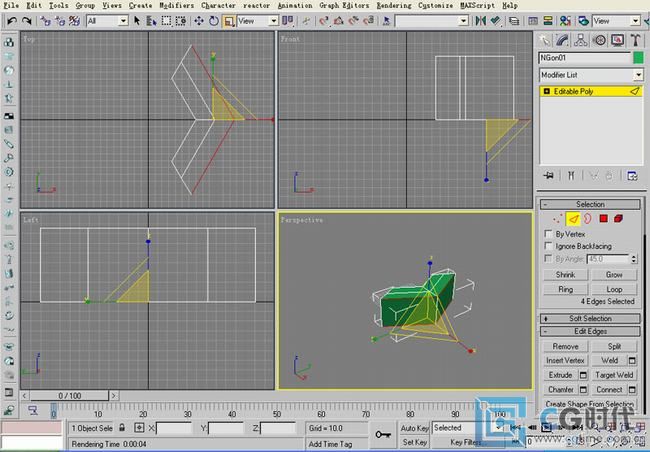Toggle the selection lock padlock icon
The height and width of the screenshot is (452, 650).
[122, 428]
